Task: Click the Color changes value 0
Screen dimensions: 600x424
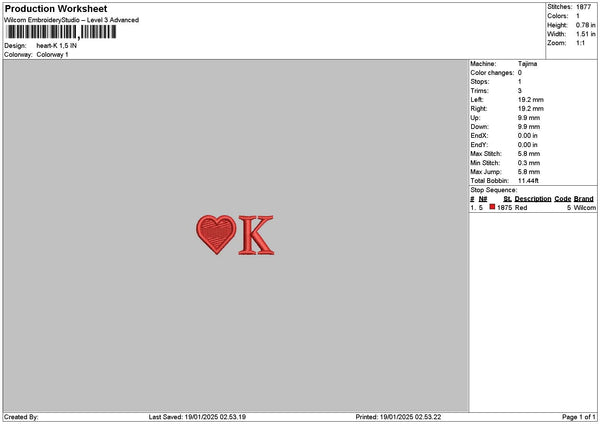Action: click(520, 73)
